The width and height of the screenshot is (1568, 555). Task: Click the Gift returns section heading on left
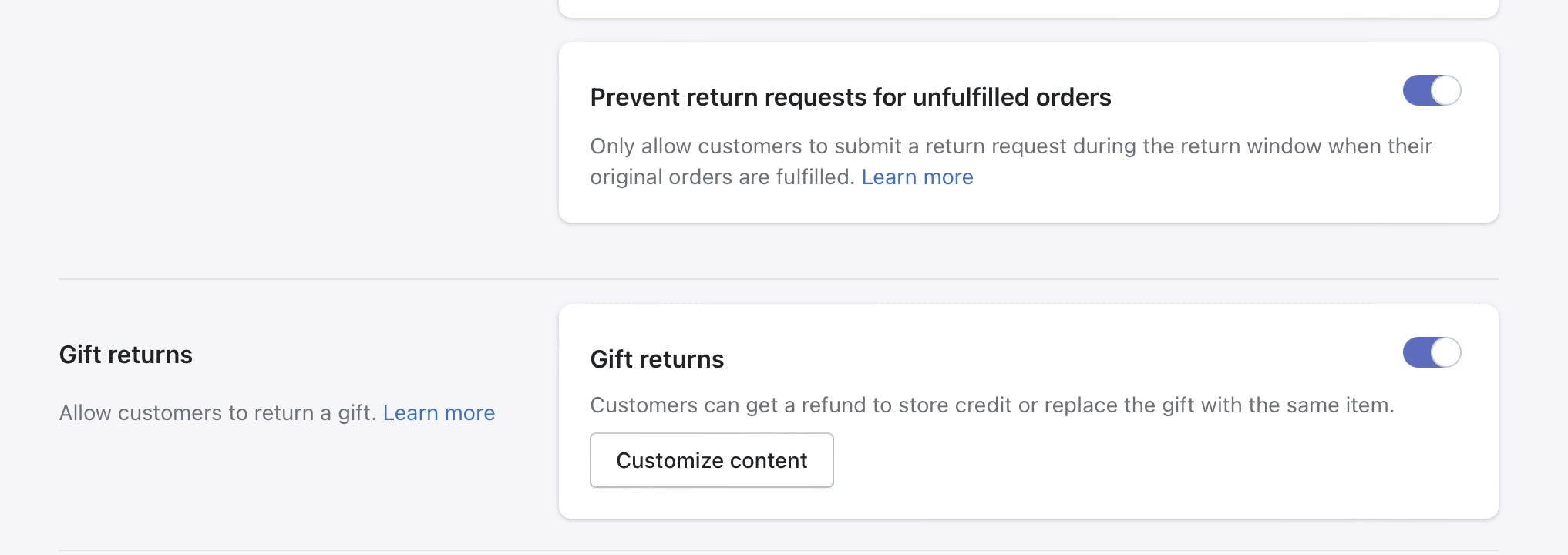tap(126, 355)
